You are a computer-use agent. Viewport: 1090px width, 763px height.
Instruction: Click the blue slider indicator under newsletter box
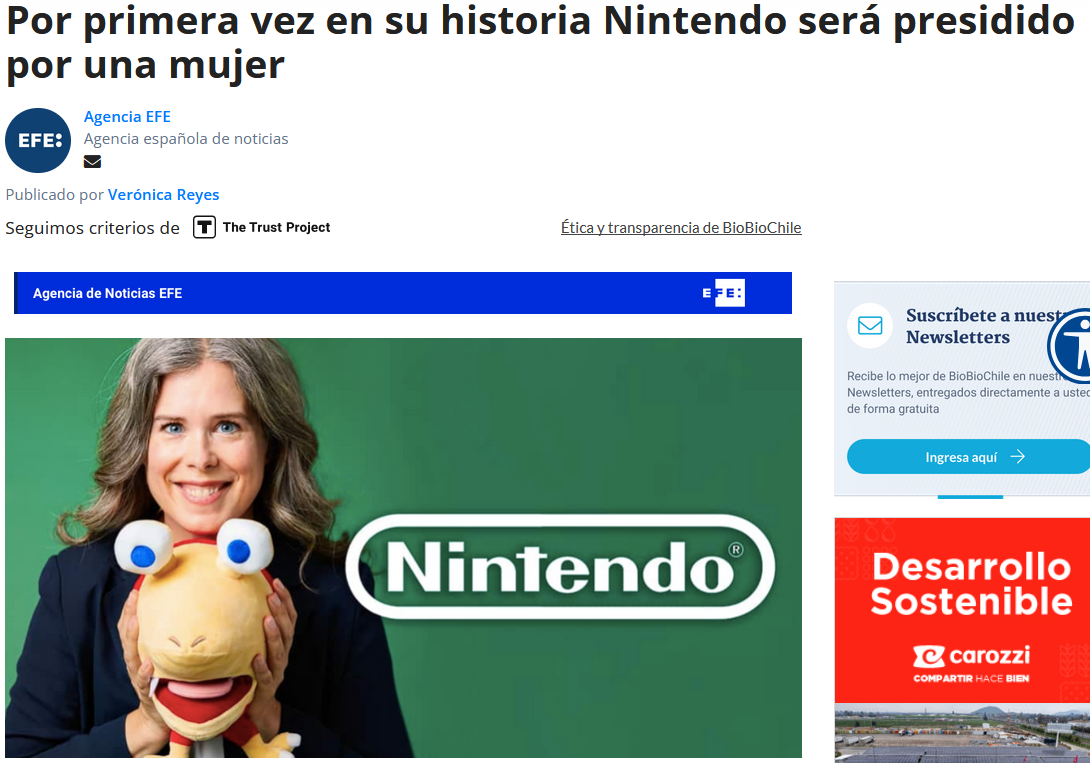[x=970, y=497]
